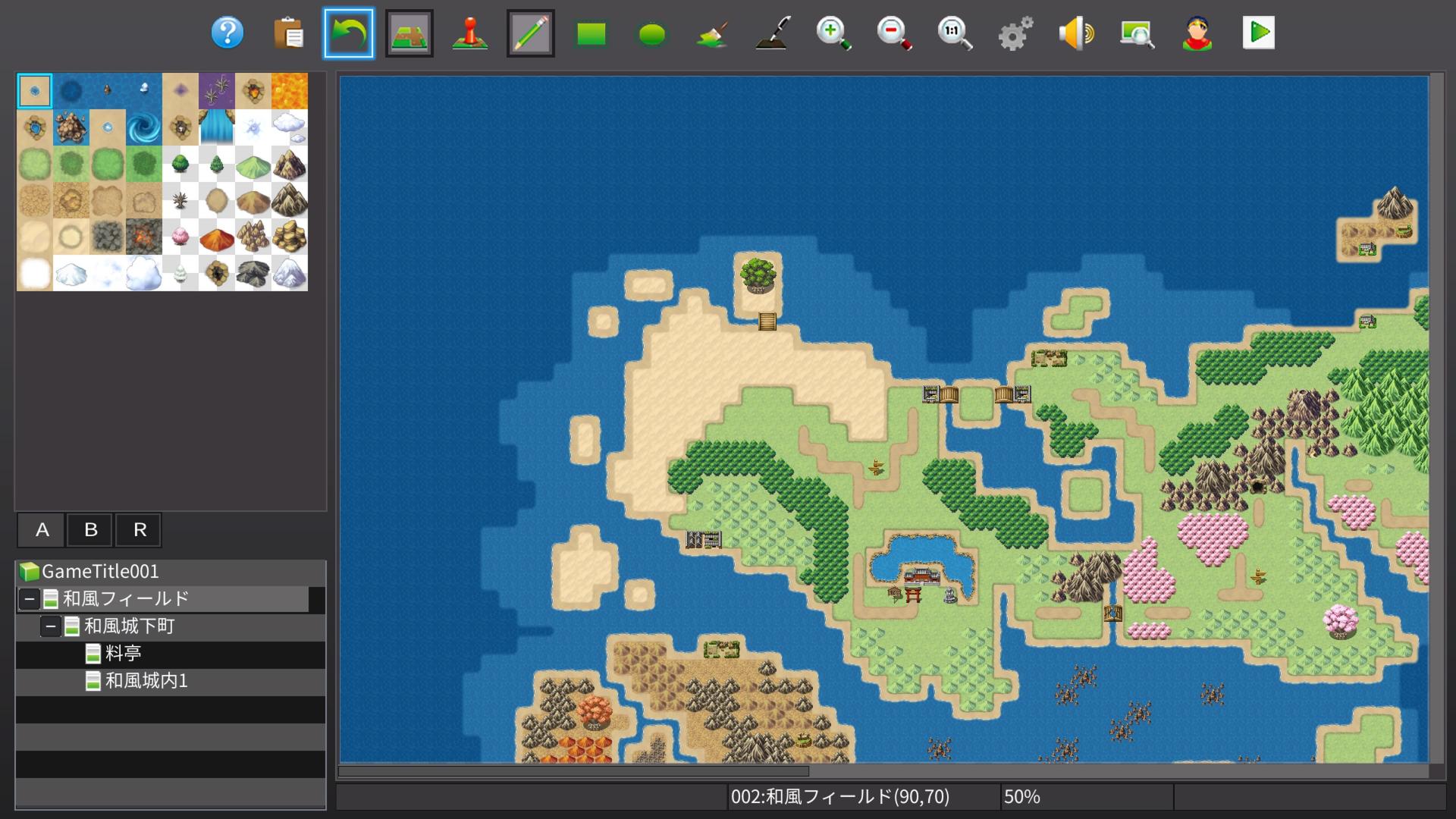Viewport: 1456px width, 819px height.
Task: Switch to tileset tab R
Action: point(140,530)
